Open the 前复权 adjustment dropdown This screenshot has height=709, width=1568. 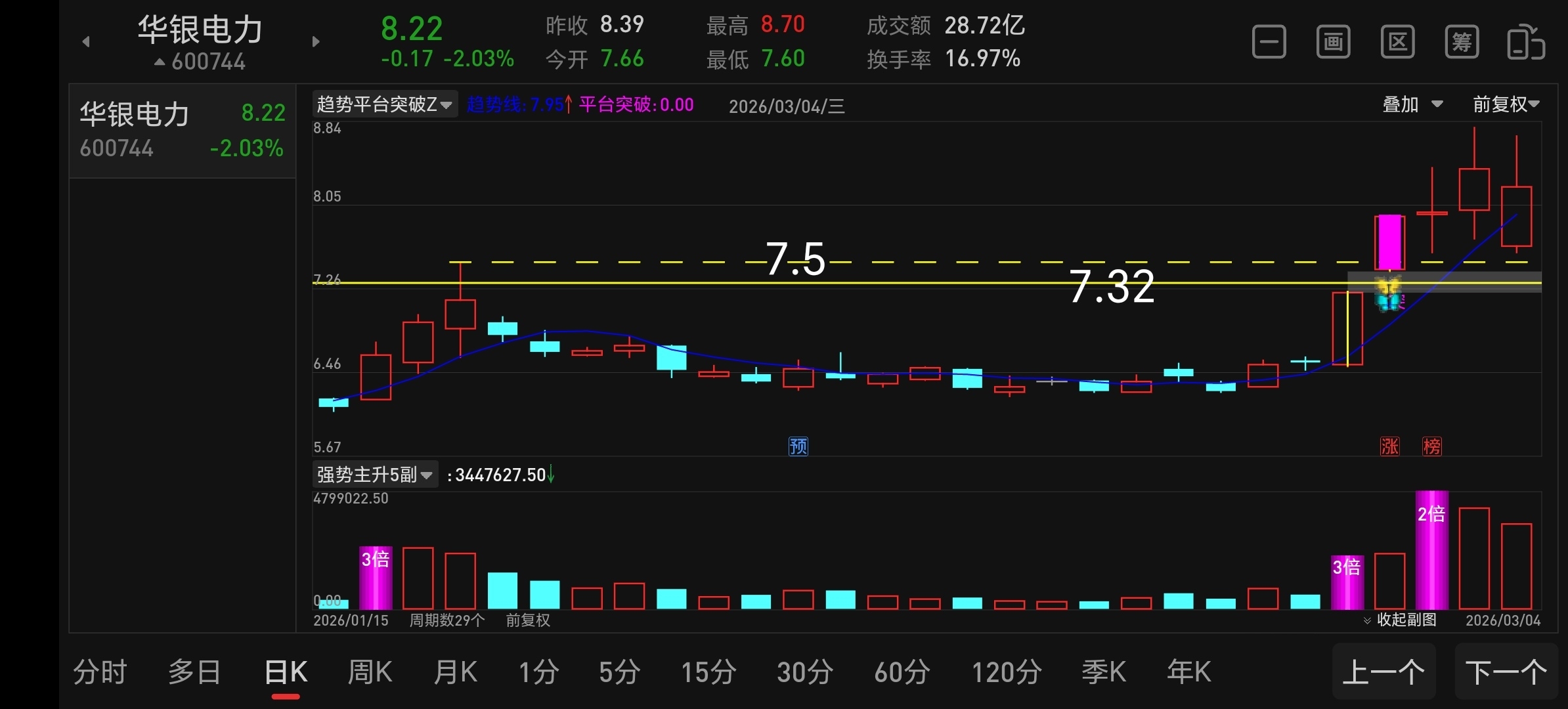tap(1506, 104)
